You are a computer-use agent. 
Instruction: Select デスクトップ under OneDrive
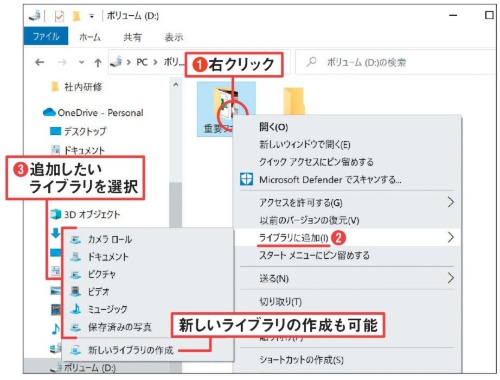[85, 131]
